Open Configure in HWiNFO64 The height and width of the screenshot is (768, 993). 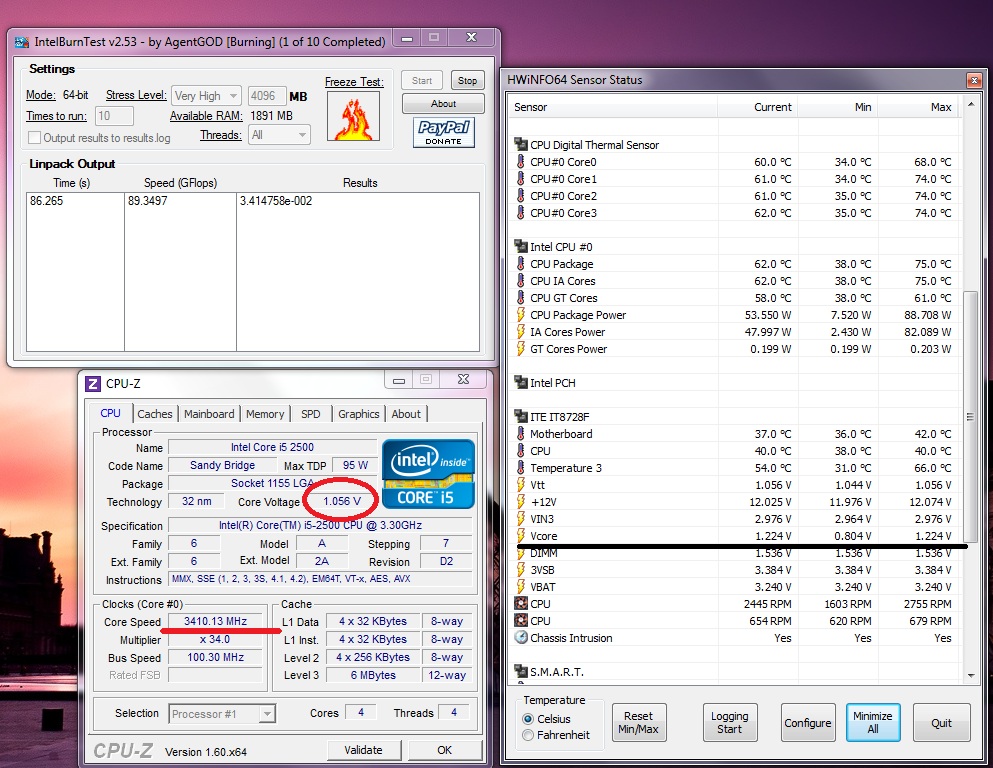[x=807, y=722]
